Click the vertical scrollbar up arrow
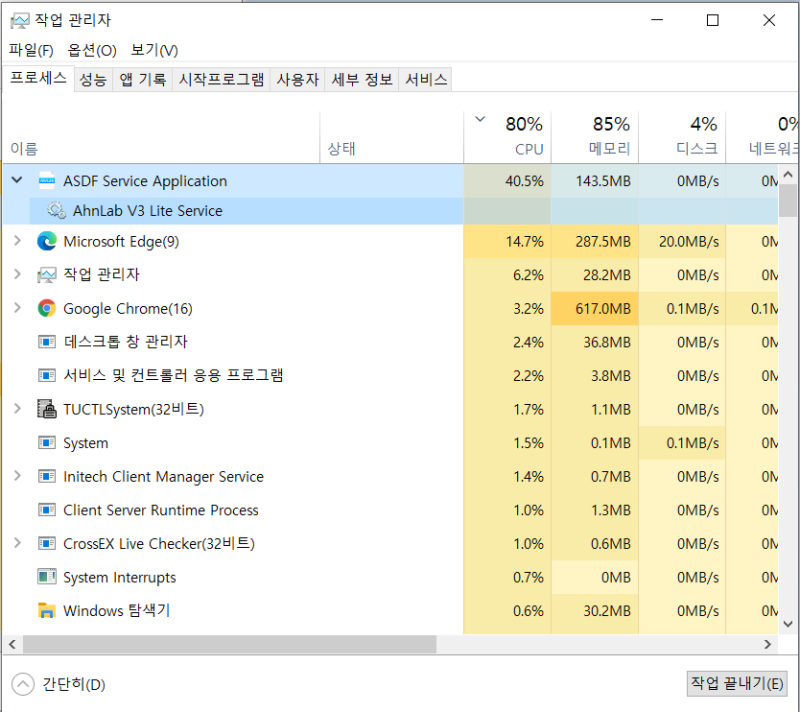Viewport: 800px width, 712px height. point(788,175)
